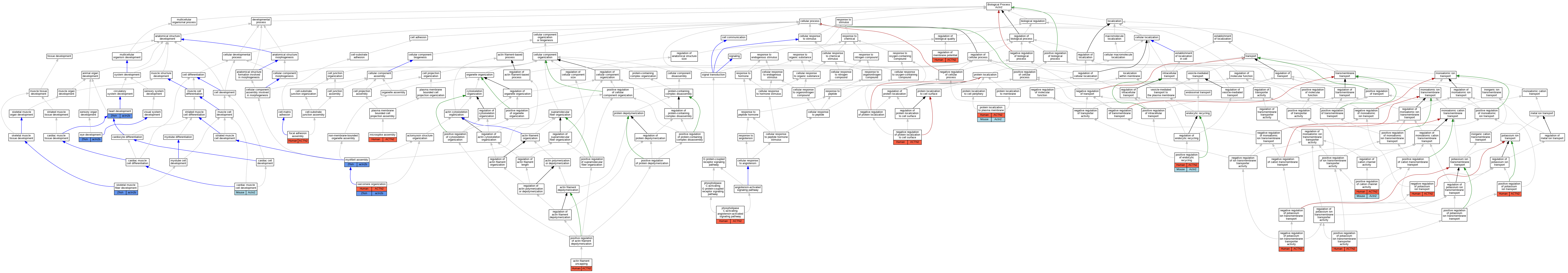This screenshot has width=1568, height=273.
Task: Click the 'signal transduction' node
Action: tap(713, 75)
